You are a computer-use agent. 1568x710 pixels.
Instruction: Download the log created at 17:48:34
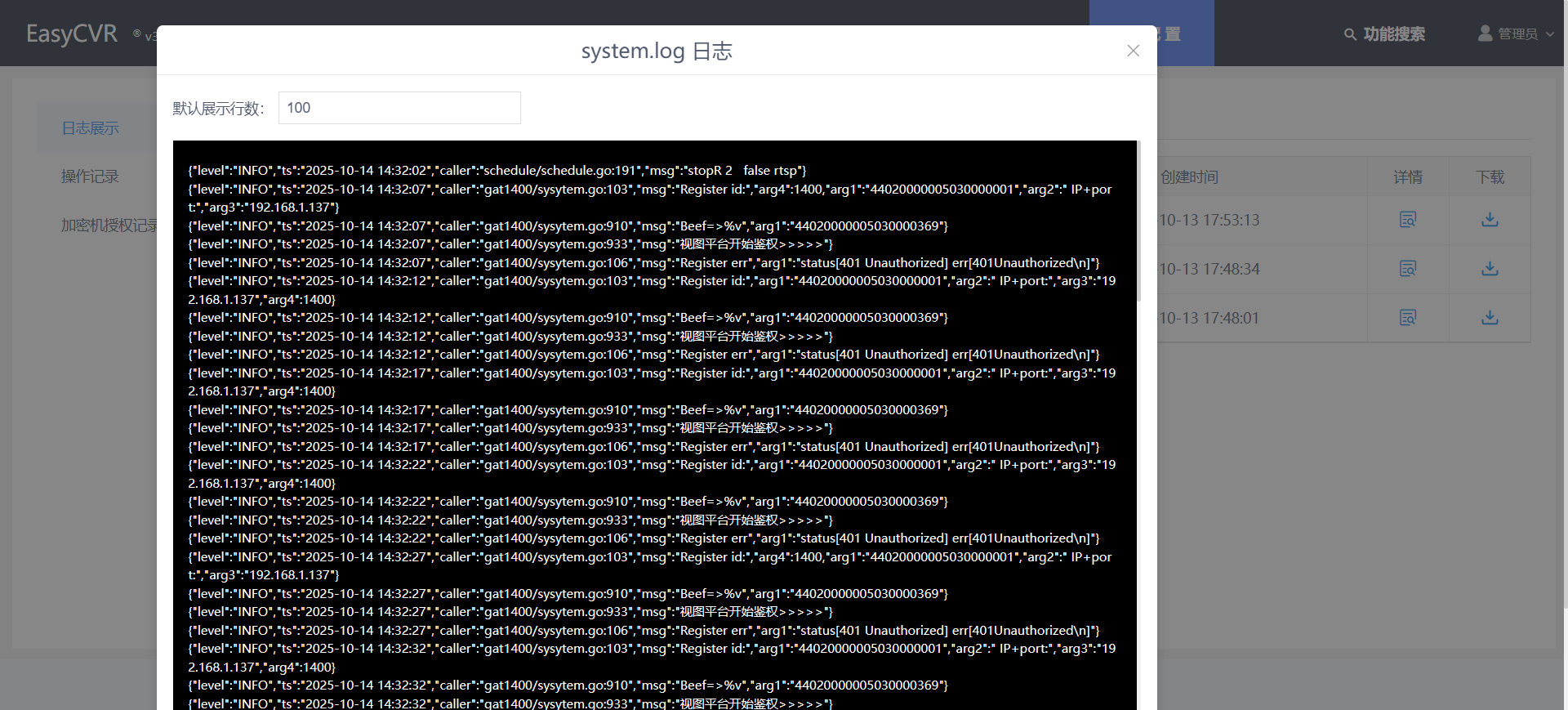coord(1490,269)
